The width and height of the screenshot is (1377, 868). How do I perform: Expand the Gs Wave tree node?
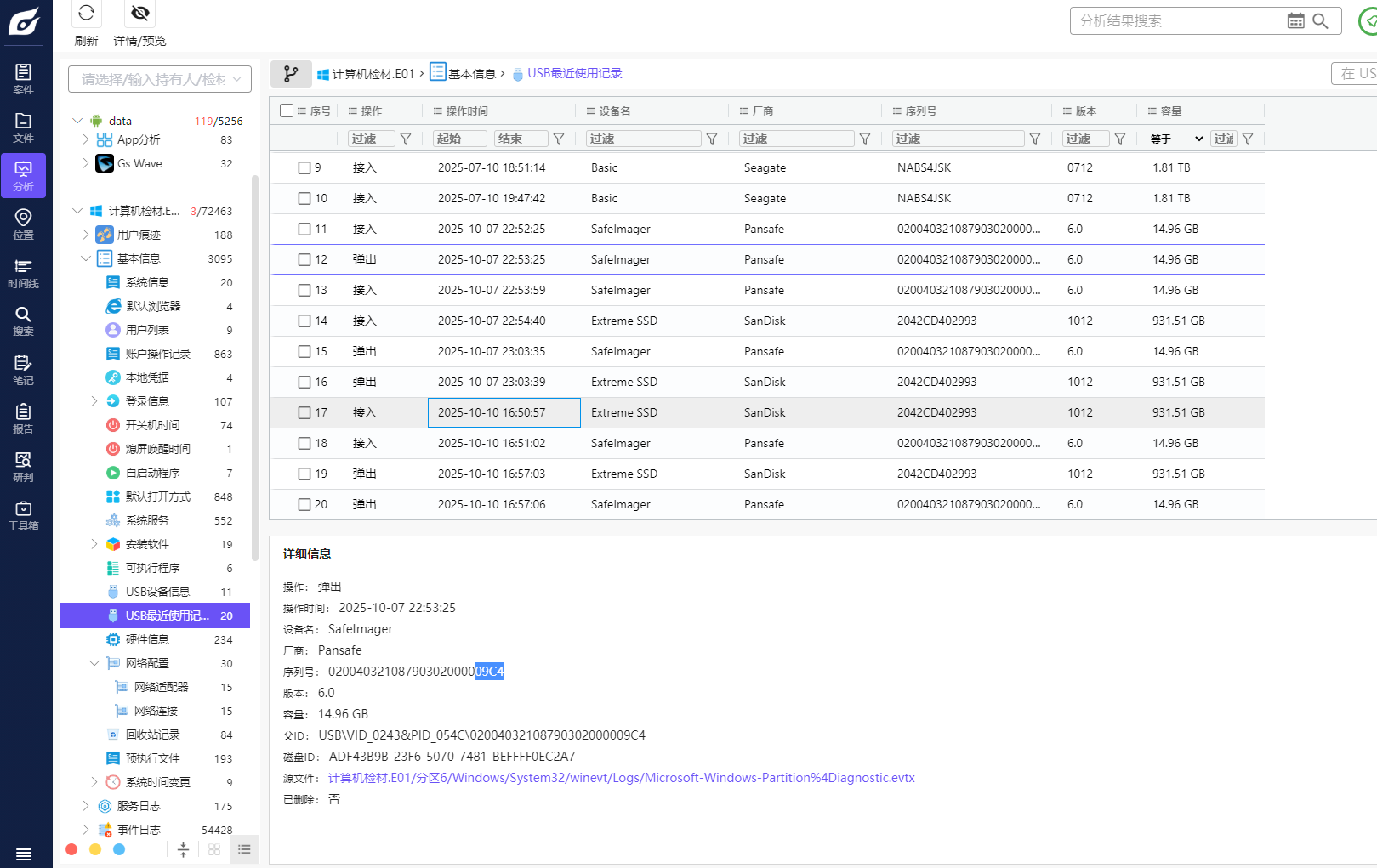pyautogui.click(x=86, y=163)
